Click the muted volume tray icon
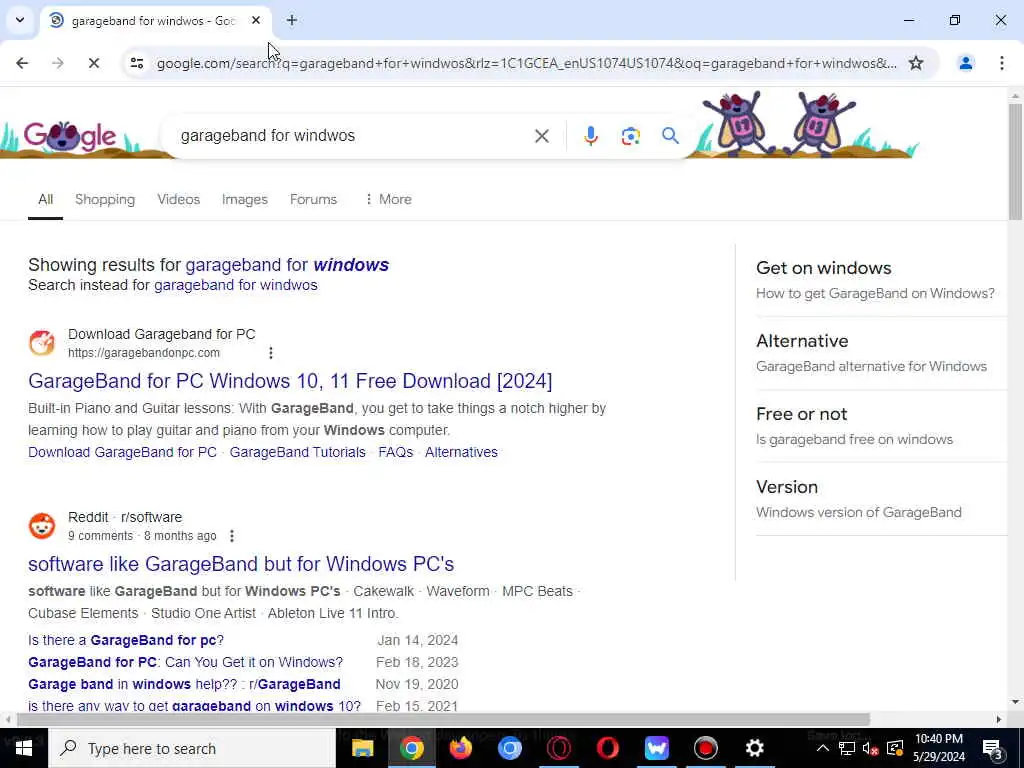1024x768 pixels. pyautogui.click(x=870, y=748)
